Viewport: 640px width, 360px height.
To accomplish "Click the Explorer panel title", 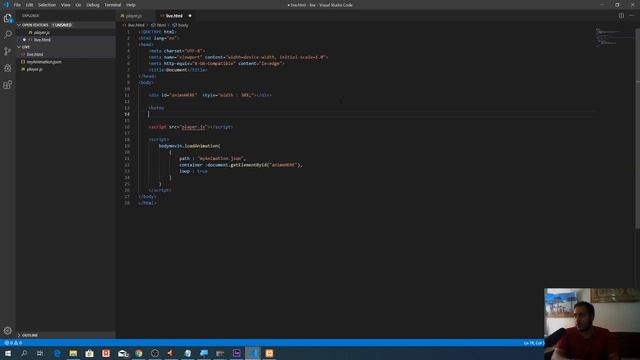I will (x=31, y=16).
